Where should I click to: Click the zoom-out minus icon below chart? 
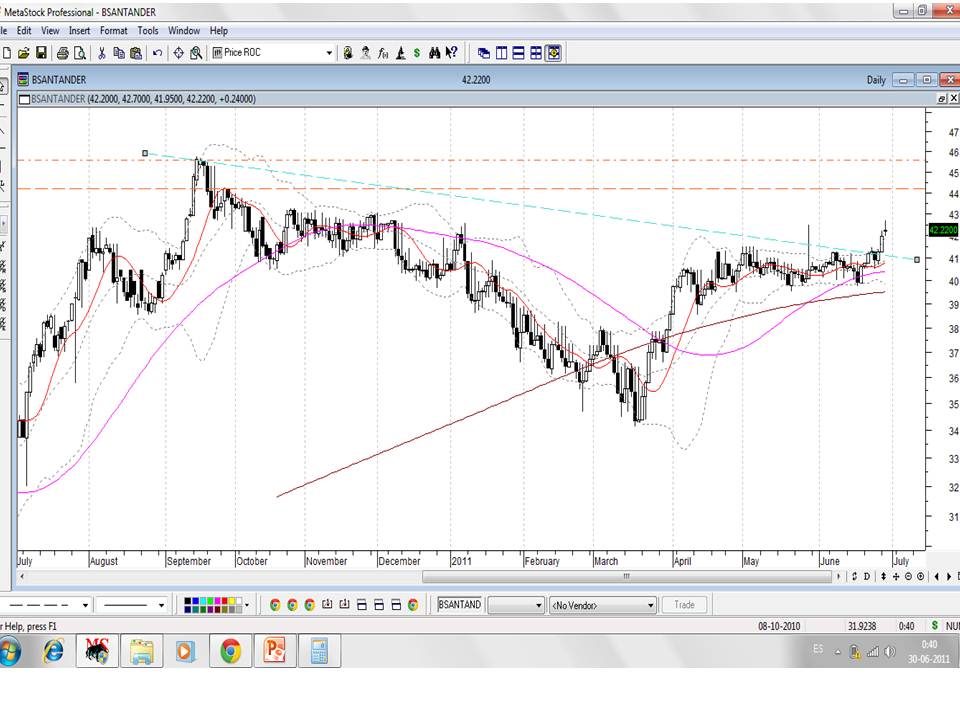click(x=909, y=576)
